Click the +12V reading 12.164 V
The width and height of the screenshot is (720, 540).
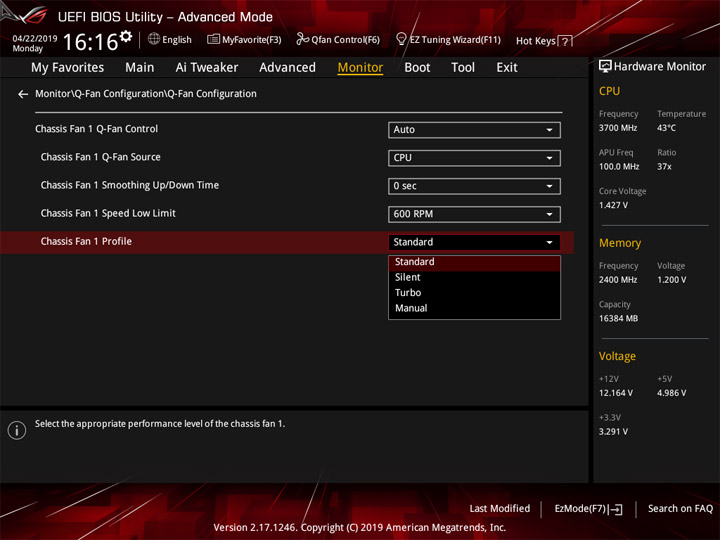click(x=615, y=394)
